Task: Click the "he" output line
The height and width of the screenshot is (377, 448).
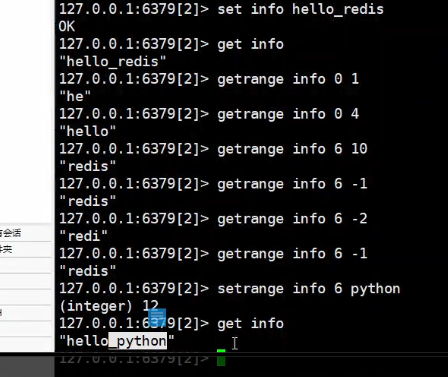Action: click(75, 97)
